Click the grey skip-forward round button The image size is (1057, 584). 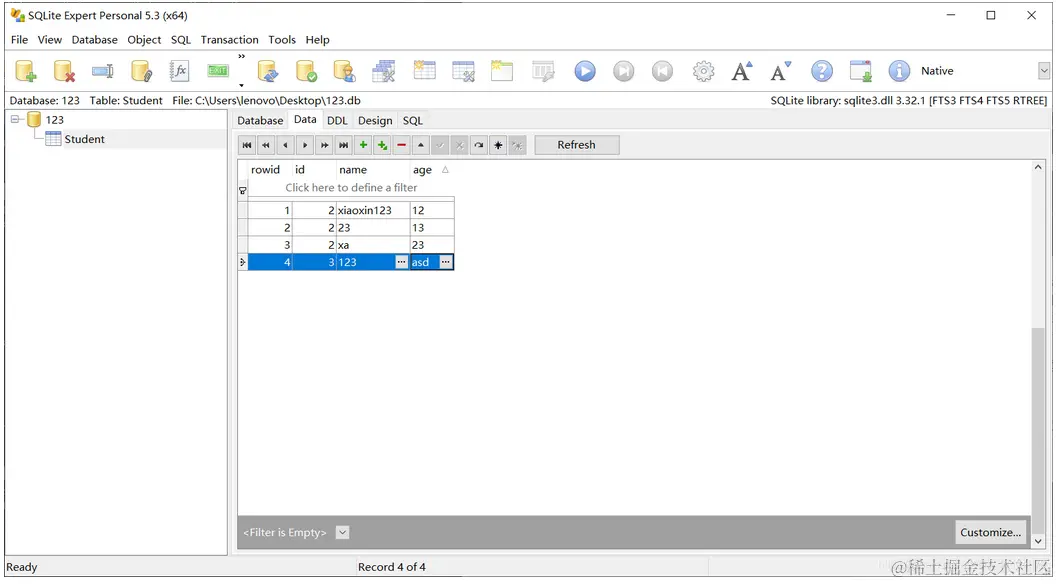click(624, 71)
